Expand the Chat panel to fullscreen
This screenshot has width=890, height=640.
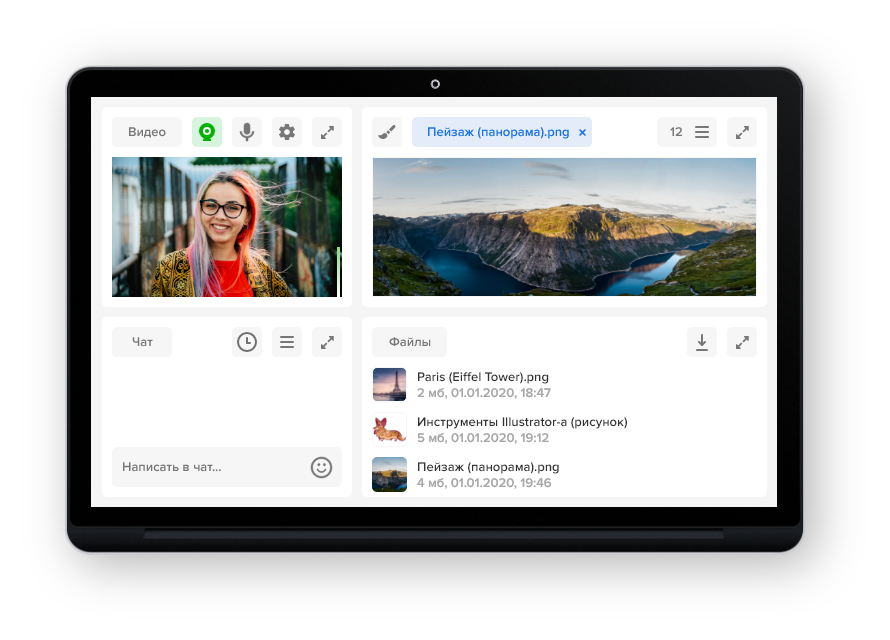pos(327,342)
